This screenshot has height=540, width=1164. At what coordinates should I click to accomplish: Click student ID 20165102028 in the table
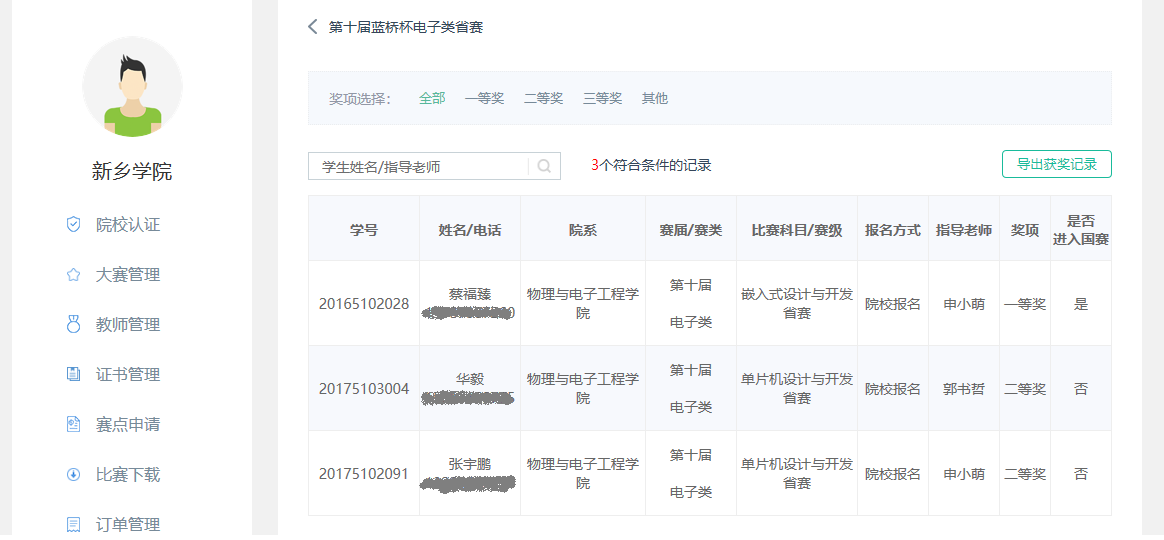coord(364,304)
